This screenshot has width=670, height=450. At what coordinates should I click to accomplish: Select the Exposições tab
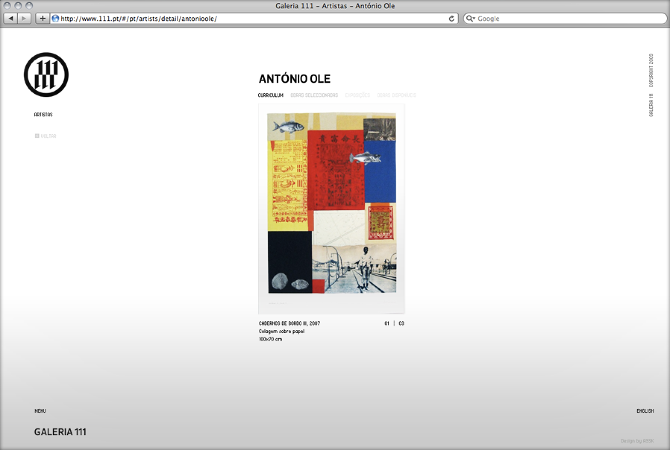[x=357, y=95]
